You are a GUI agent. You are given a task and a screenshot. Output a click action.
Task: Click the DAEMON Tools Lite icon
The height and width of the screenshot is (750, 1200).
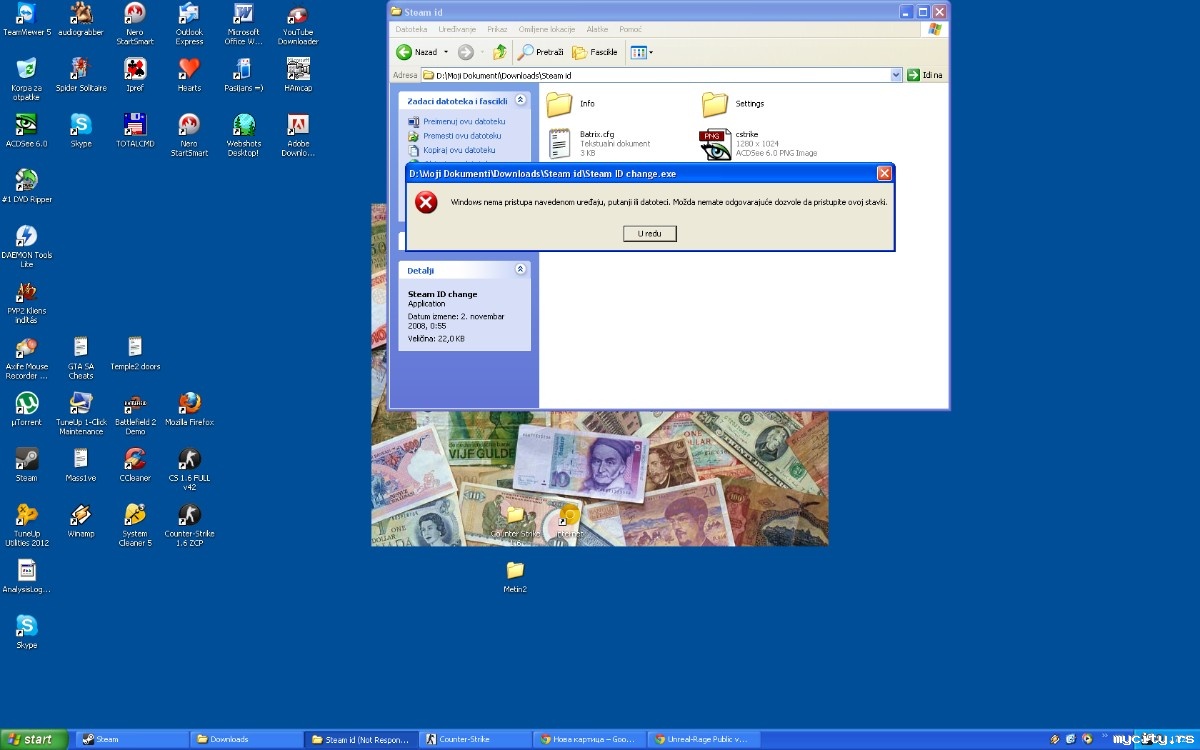tap(27, 246)
